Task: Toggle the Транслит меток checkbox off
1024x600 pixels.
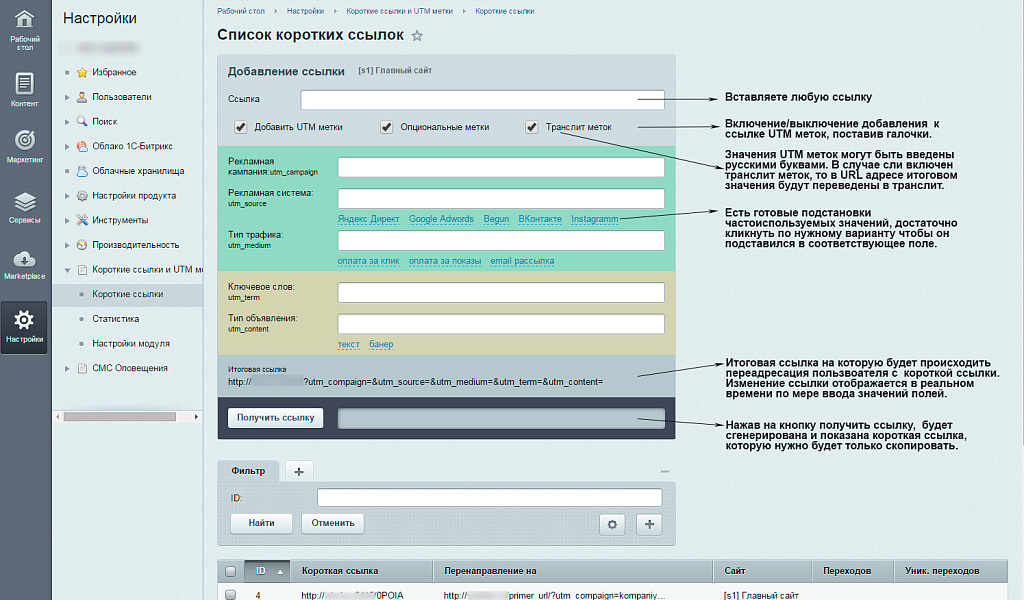Action: pos(530,127)
